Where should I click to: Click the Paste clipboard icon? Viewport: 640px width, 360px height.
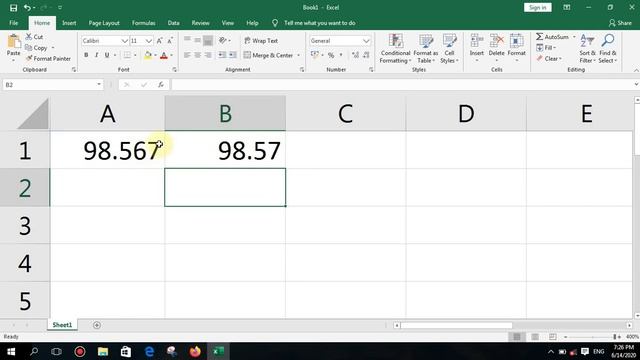(x=13, y=42)
